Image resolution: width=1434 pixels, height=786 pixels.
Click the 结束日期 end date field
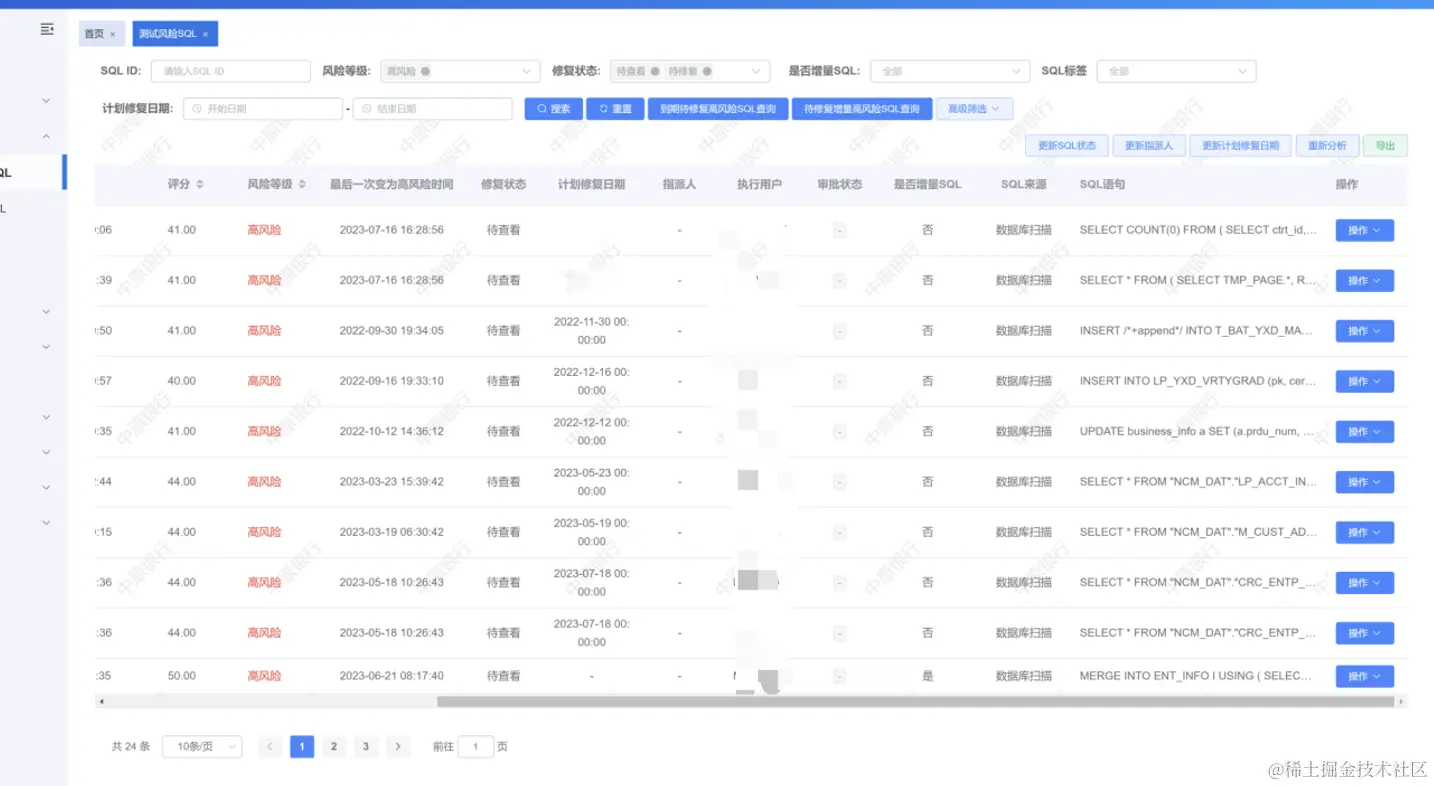point(433,109)
